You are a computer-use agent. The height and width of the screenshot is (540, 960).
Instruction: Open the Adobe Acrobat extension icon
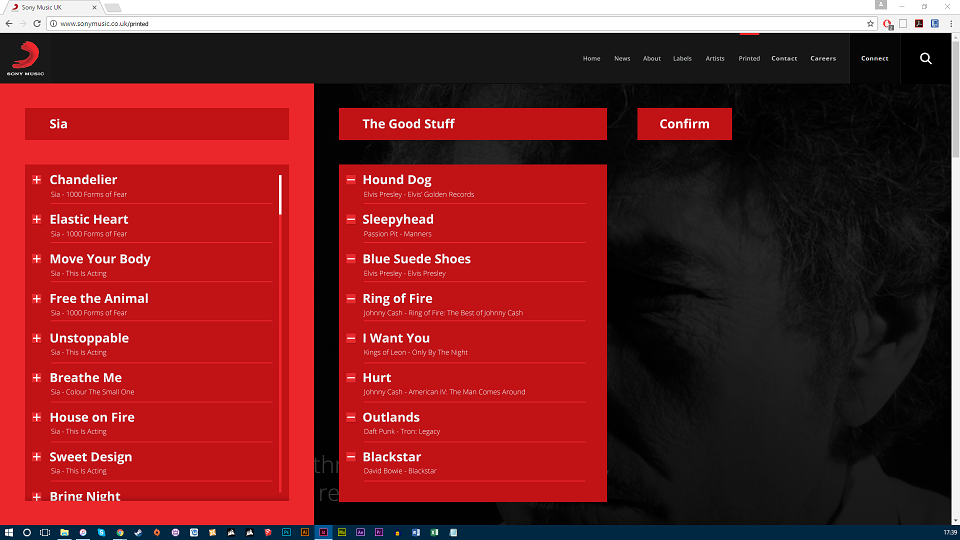pos(919,24)
